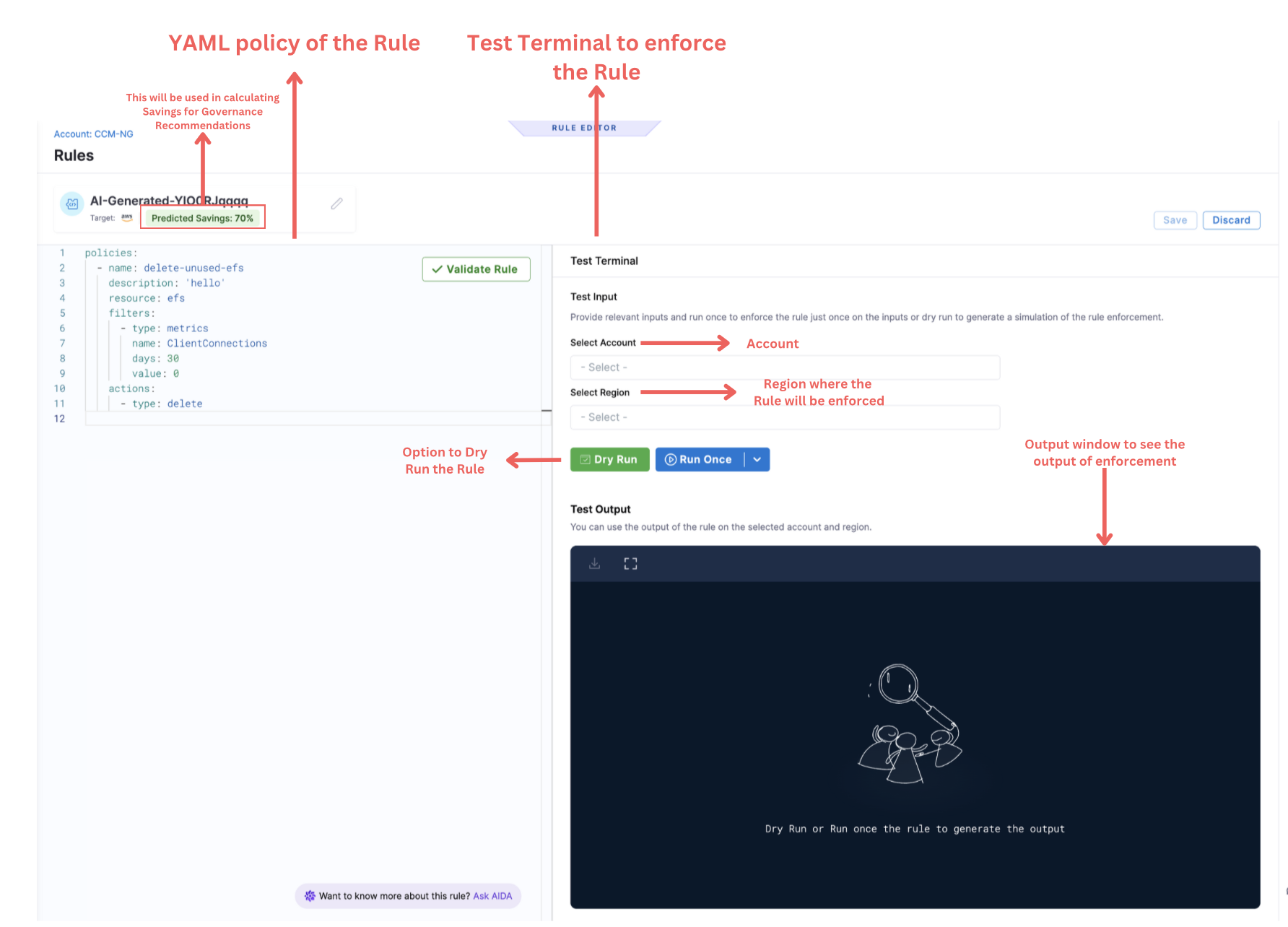This screenshot has width=1288, height=927.
Task: Save the current rule
Action: pyautogui.click(x=1175, y=220)
